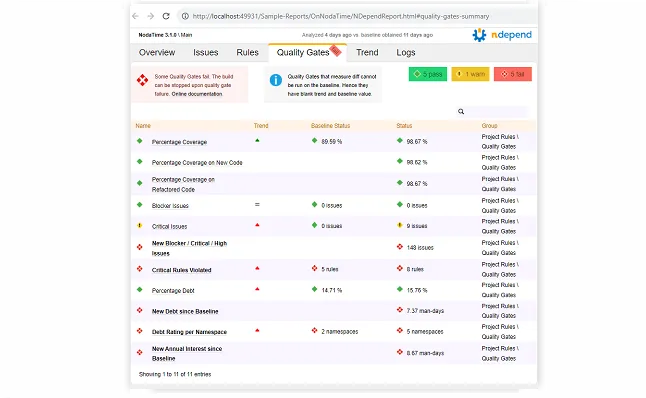This screenshot has height=398, width=646.
Task: Open Percentage Coverage on Refactored Code gate
Action: coord(183,185)
